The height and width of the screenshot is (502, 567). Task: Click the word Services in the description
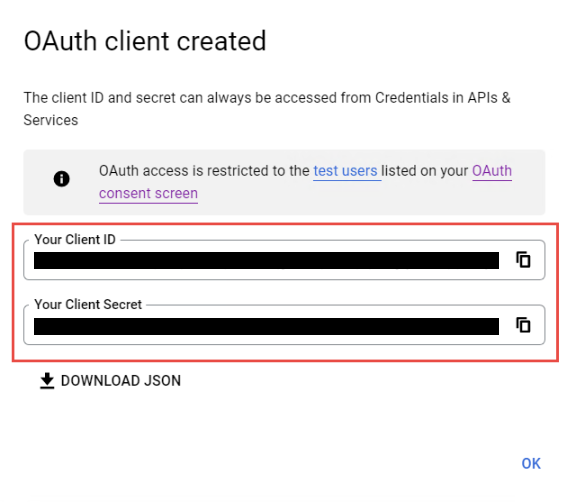[51, 120]
